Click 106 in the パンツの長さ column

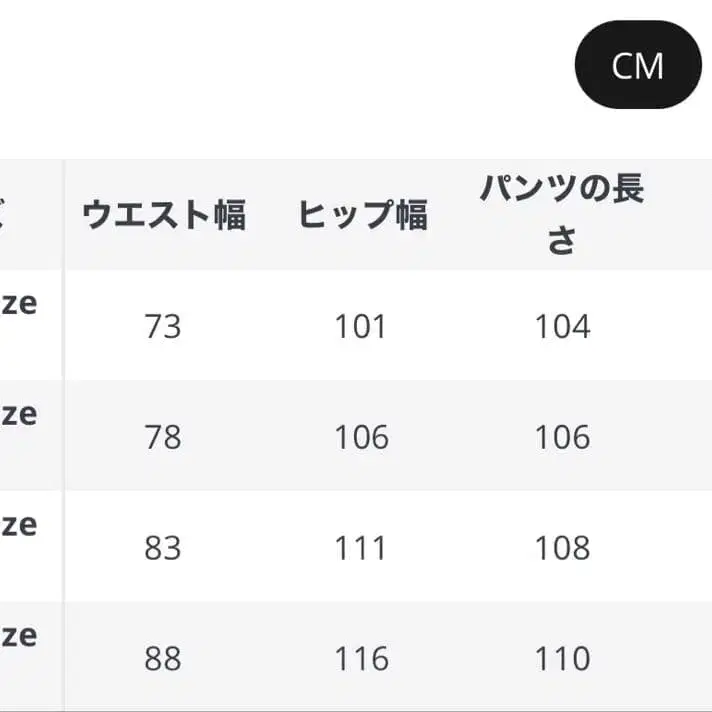562,437
